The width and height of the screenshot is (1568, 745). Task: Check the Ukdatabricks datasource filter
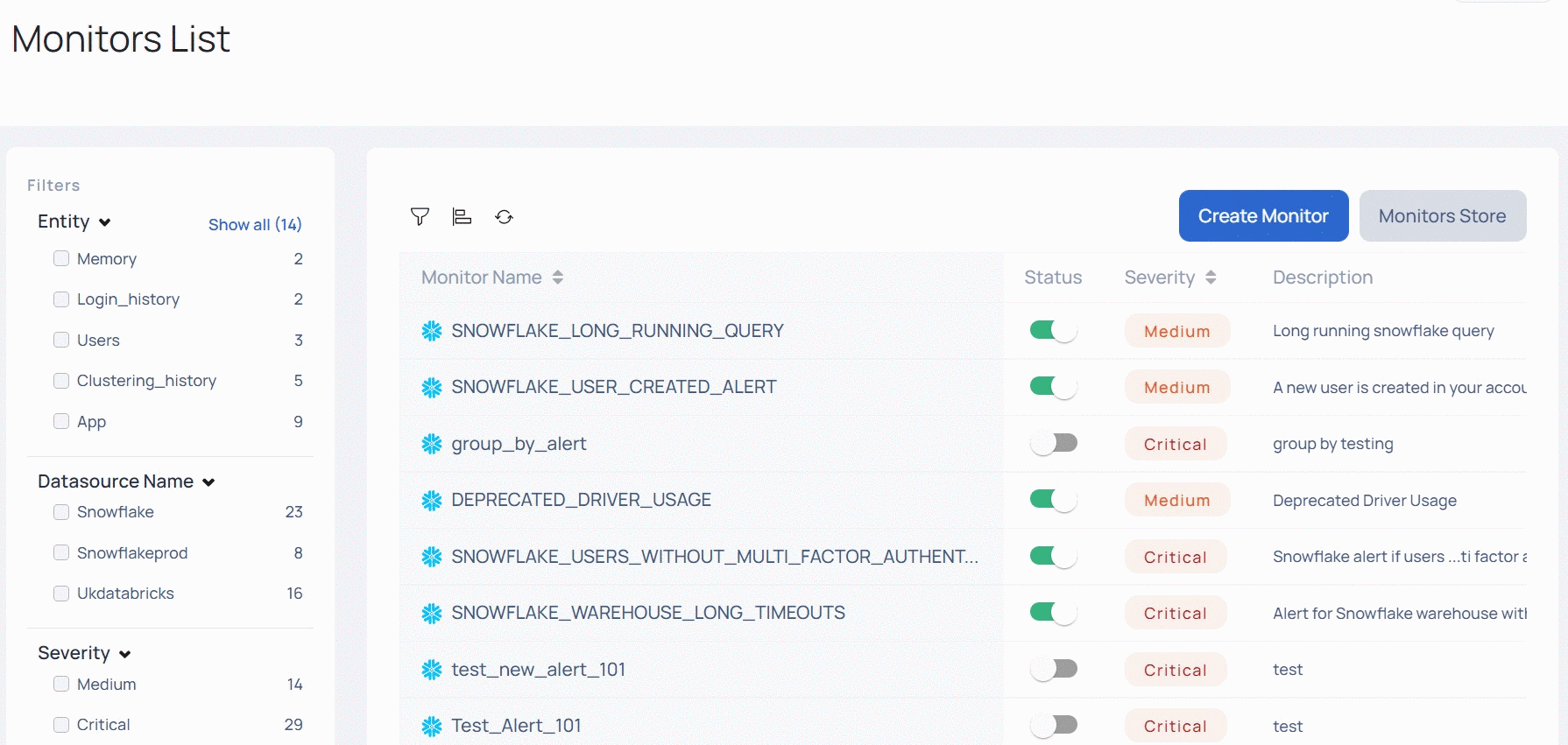(61, 594)
